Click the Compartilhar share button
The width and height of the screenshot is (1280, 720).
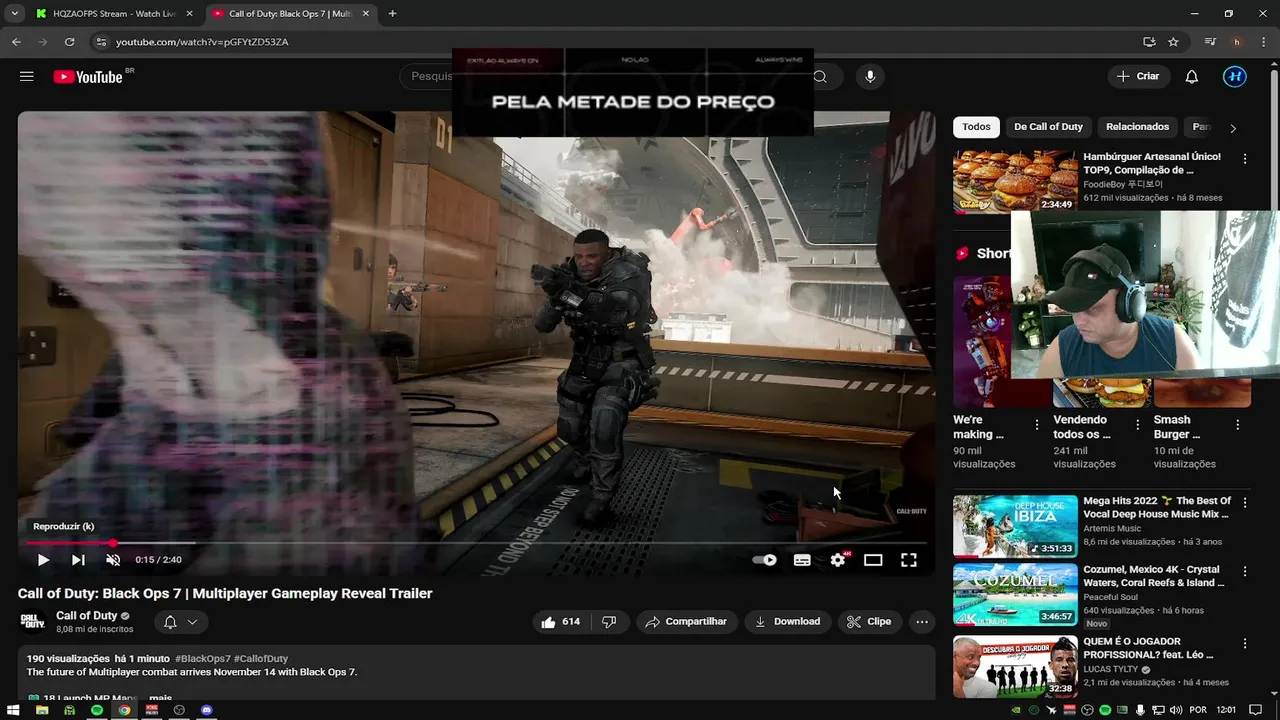point(686,621)
